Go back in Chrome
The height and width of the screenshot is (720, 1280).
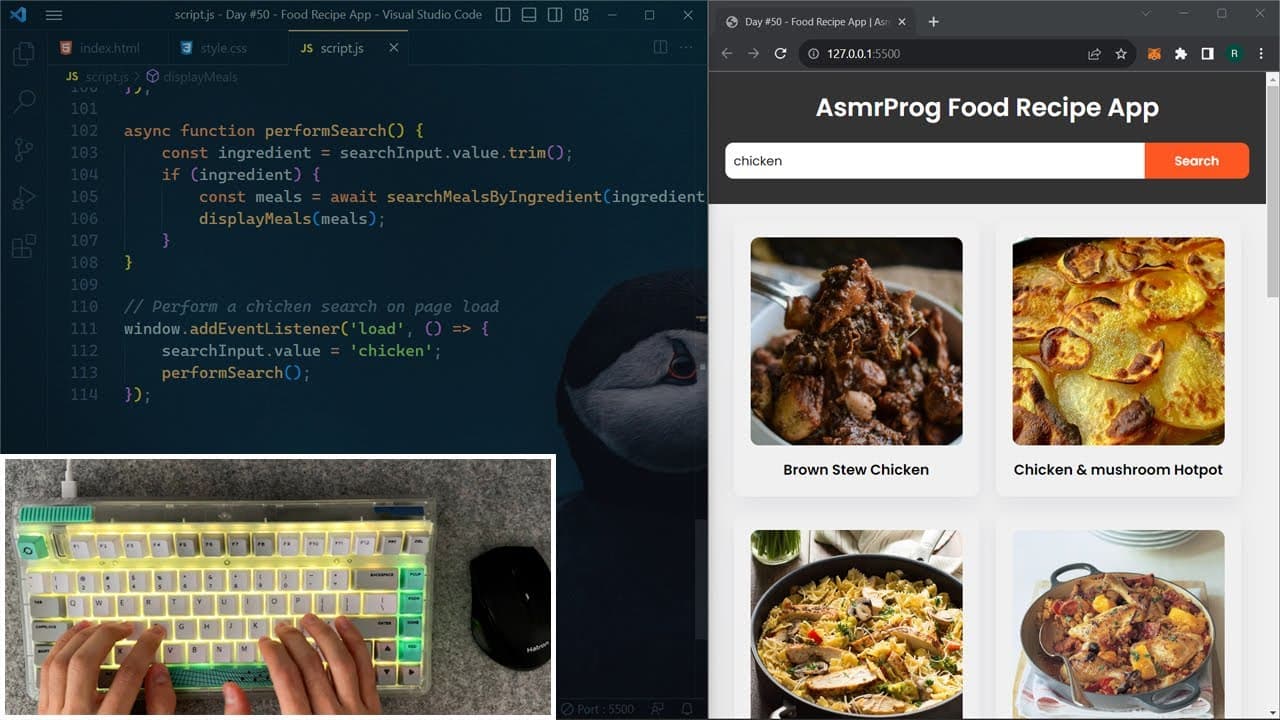pyautogui.click(x=727, y=54)
